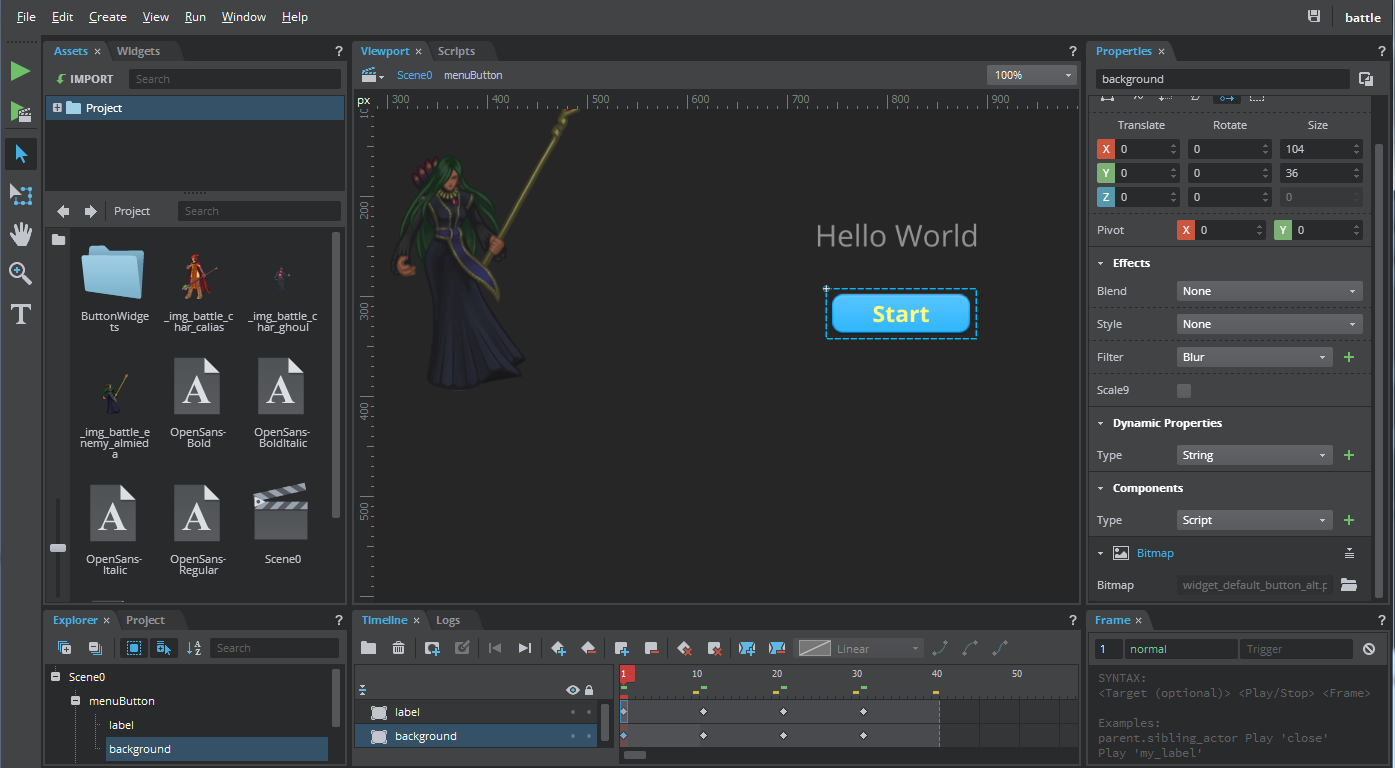Image resolution: width=1395 pixels, height=768 pixels.
Task: Open the Bitmap file browse folder icon
Action: 1348,585
